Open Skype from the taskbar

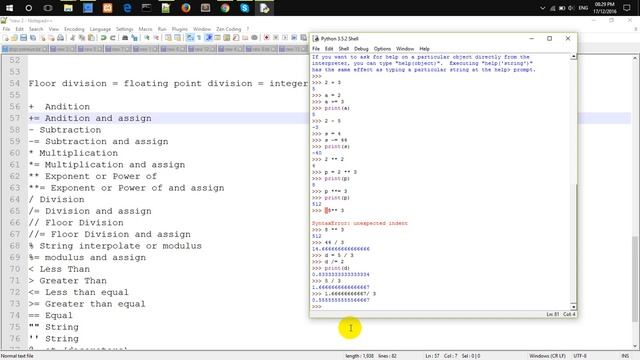point(244,8)
